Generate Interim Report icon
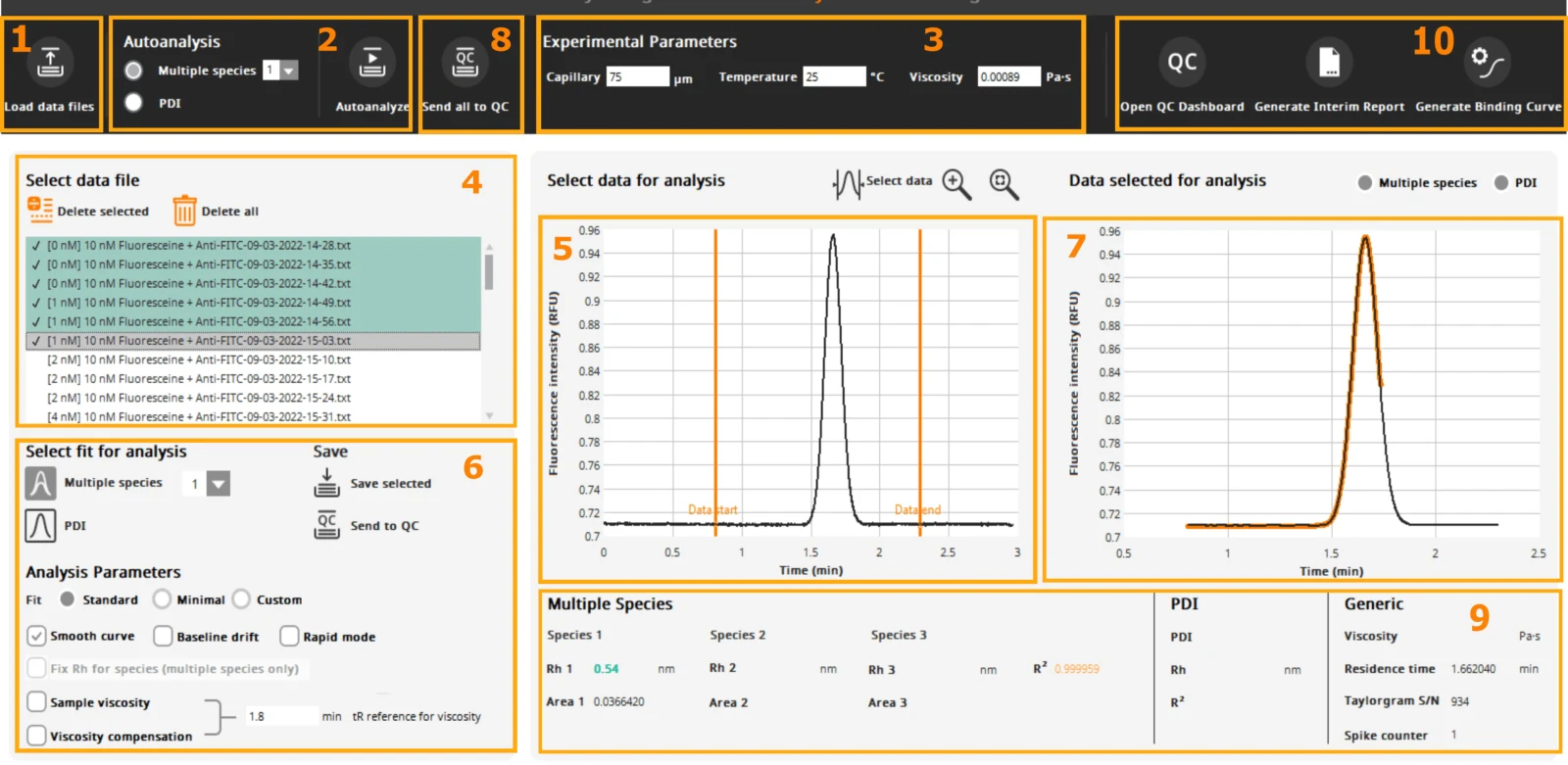 tap(1329, 63)
